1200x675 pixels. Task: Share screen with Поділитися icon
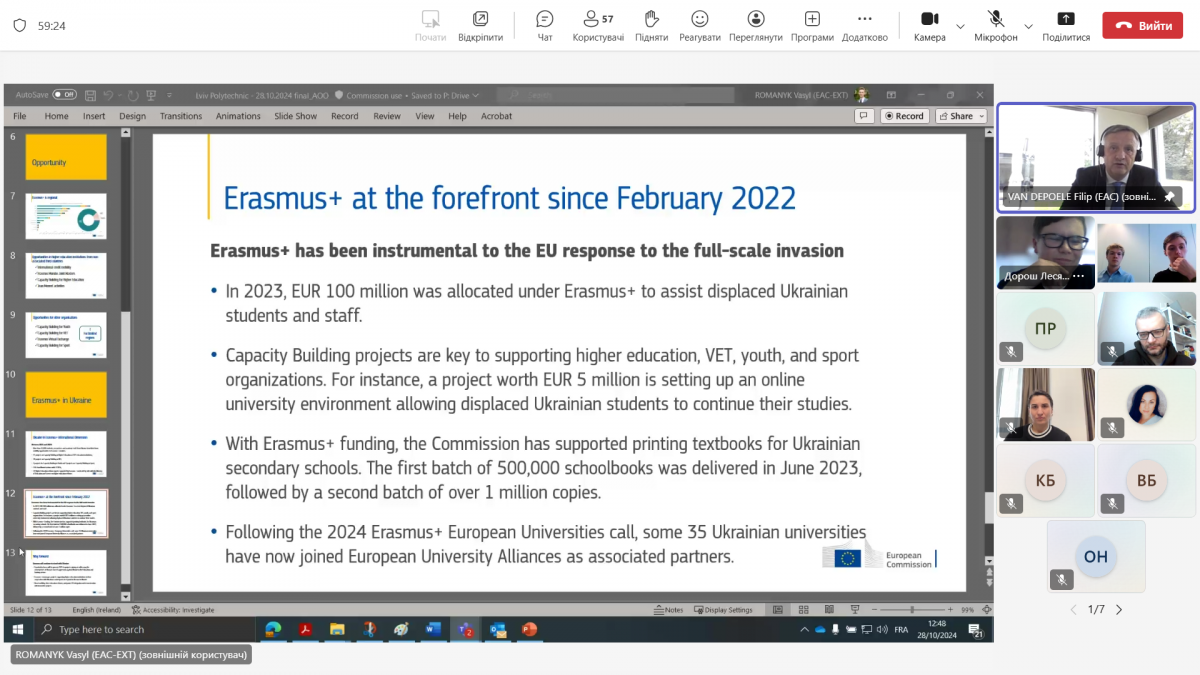1066,25
